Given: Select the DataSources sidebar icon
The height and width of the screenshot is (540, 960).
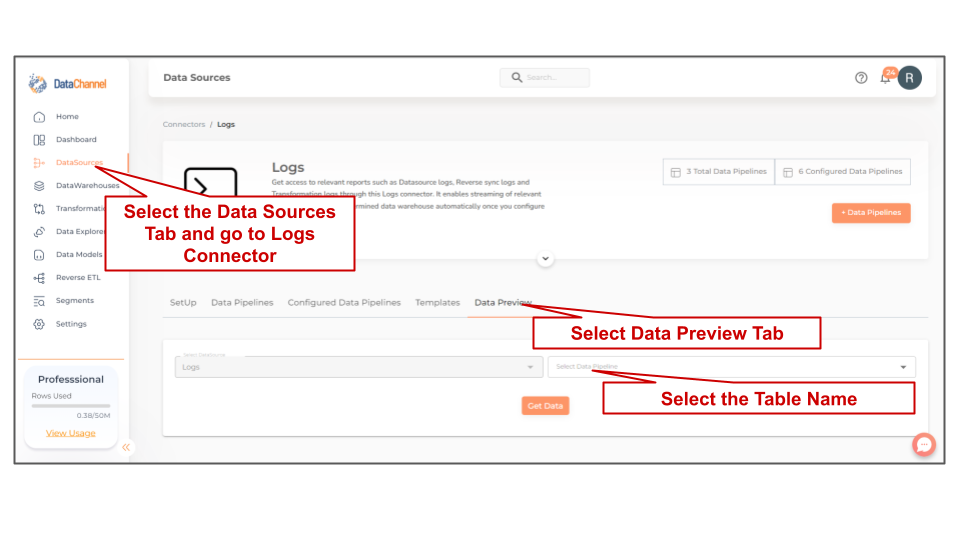Looking at the screenshot, I should coord(39,163).
